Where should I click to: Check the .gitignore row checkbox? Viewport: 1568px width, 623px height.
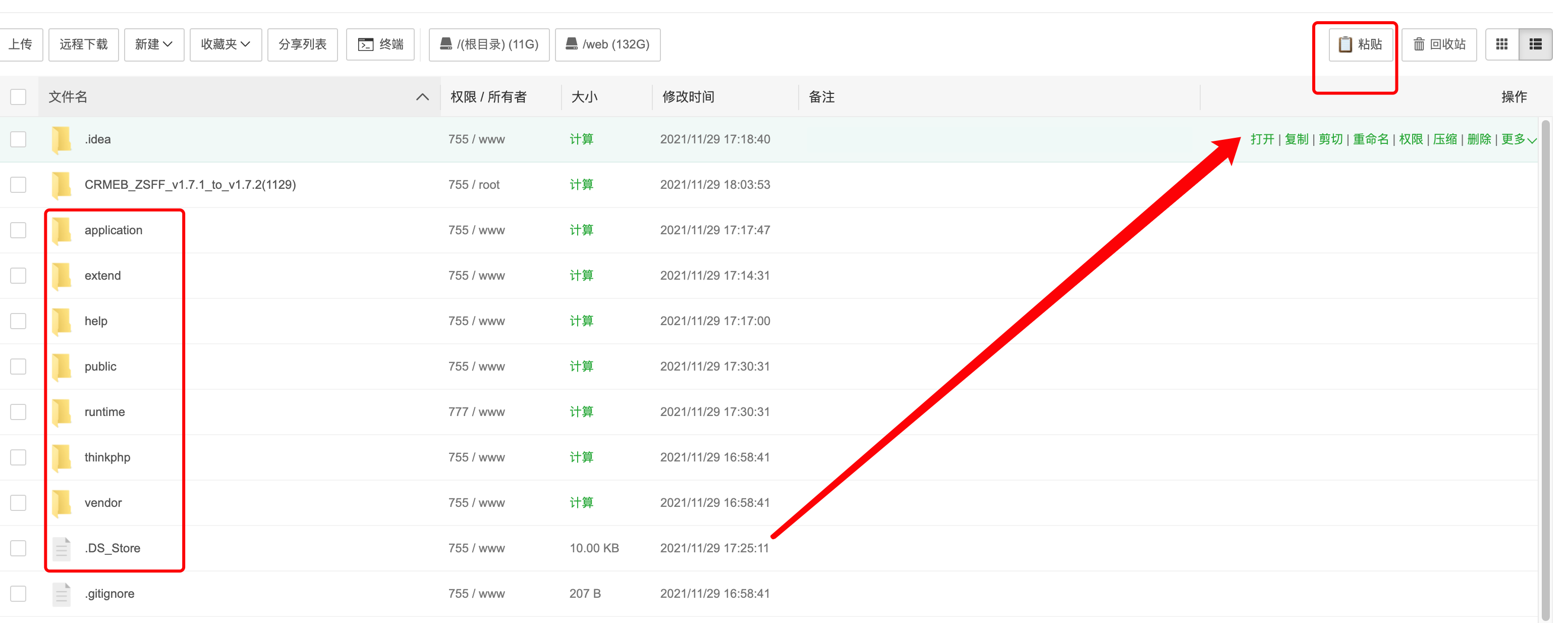tap(18, 594)
